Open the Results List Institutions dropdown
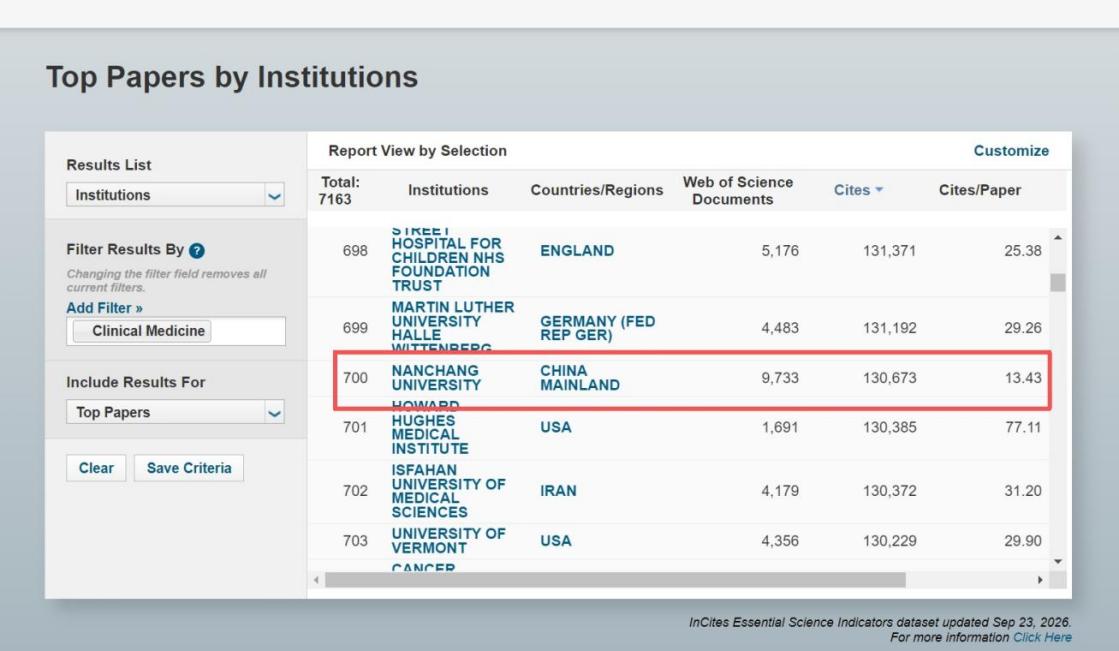This screenshot has height=651, width=1119. [x=176, y=195]
